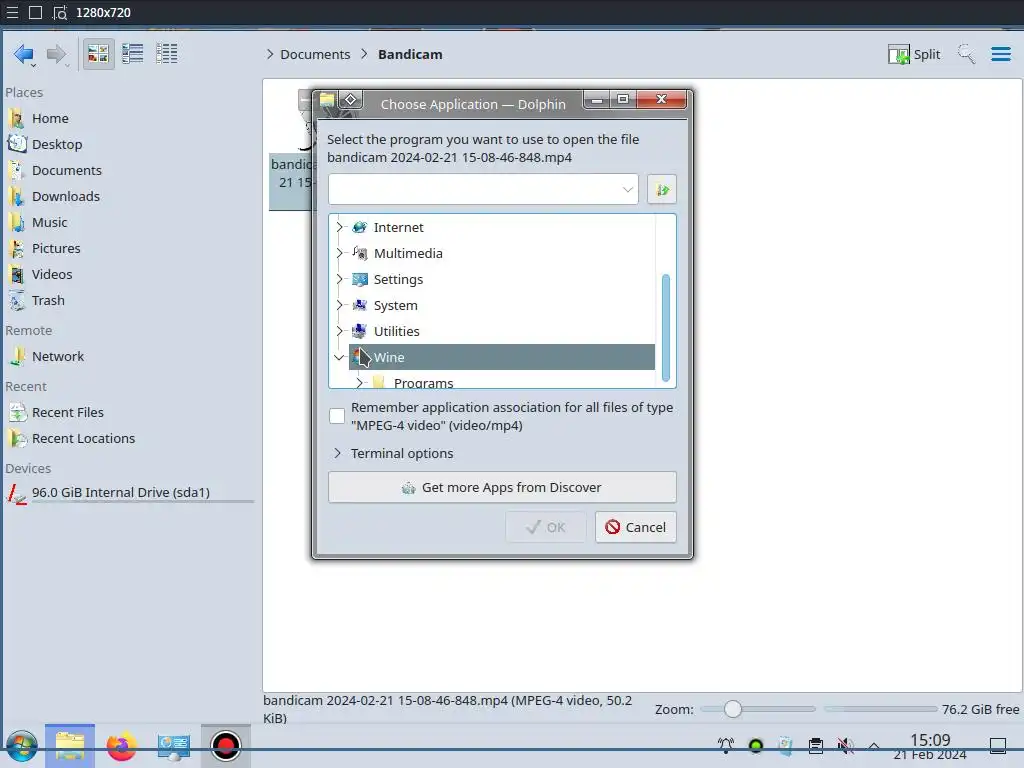The image size is (1024, 768).
Task: Expand the System category
Action: 339,306
